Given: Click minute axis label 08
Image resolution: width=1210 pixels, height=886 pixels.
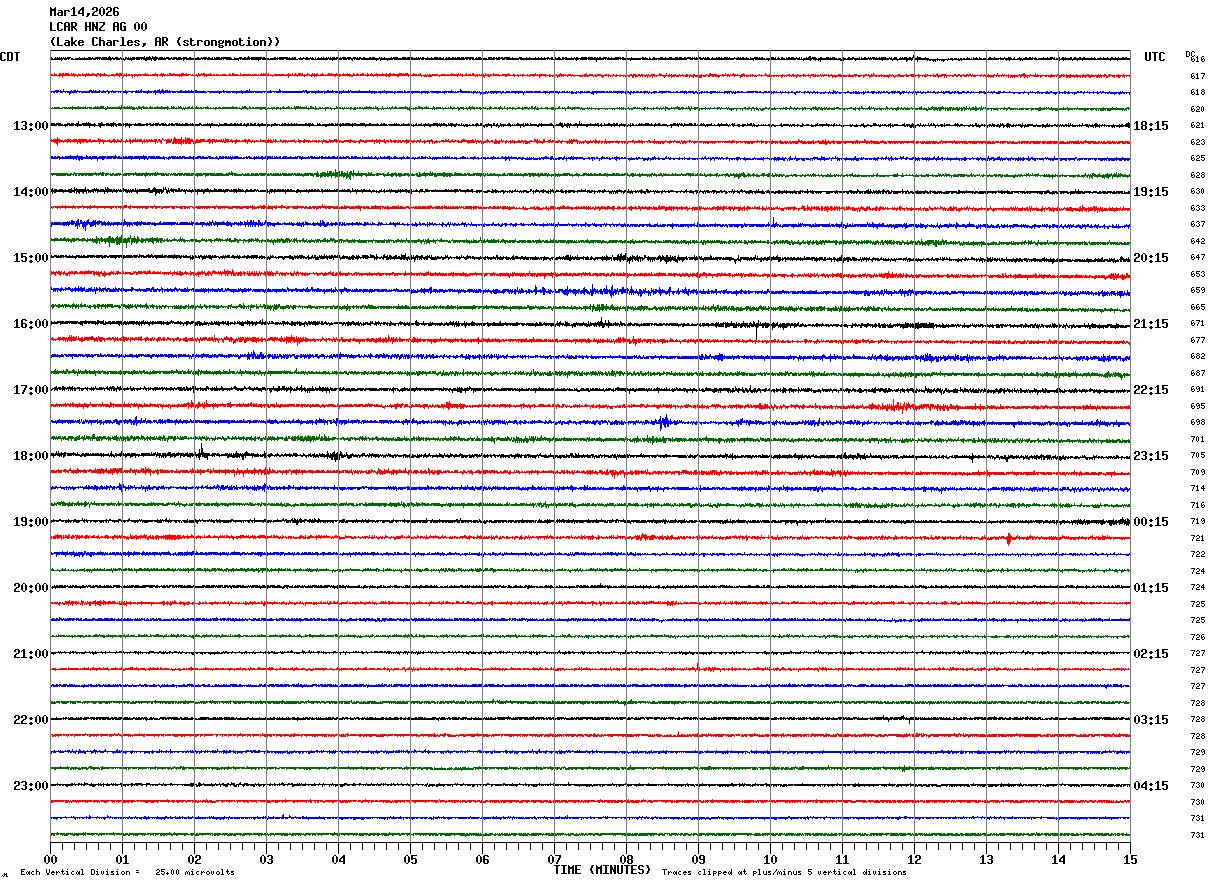Looking at the screenshot, I should tap(626, 859).
